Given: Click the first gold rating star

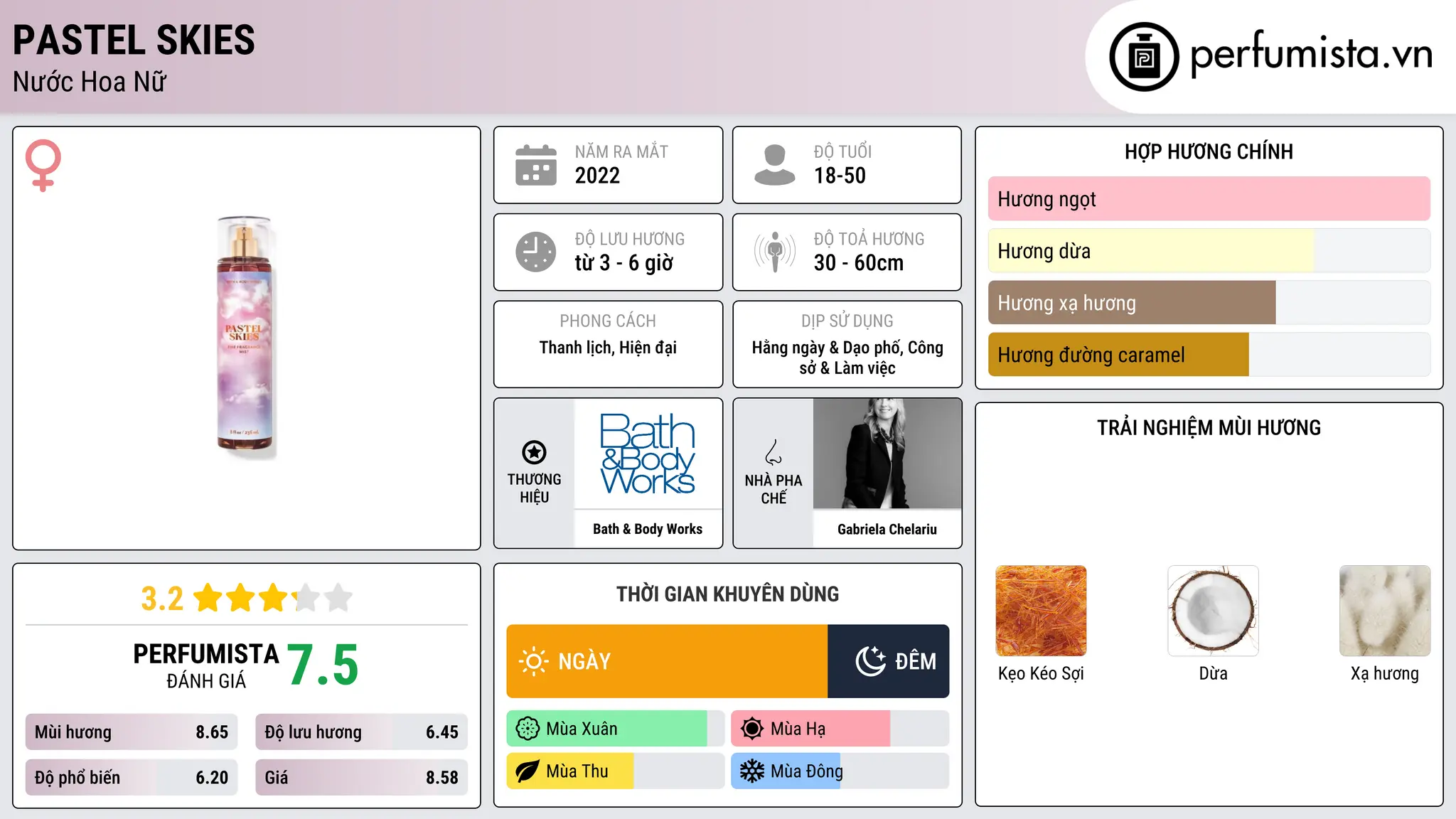Looking at the screenshot, I should 208,598.
